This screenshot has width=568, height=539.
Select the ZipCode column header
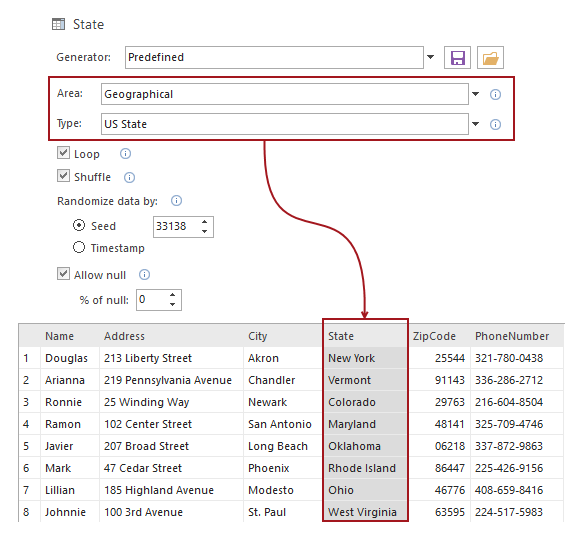click(434, 336)
